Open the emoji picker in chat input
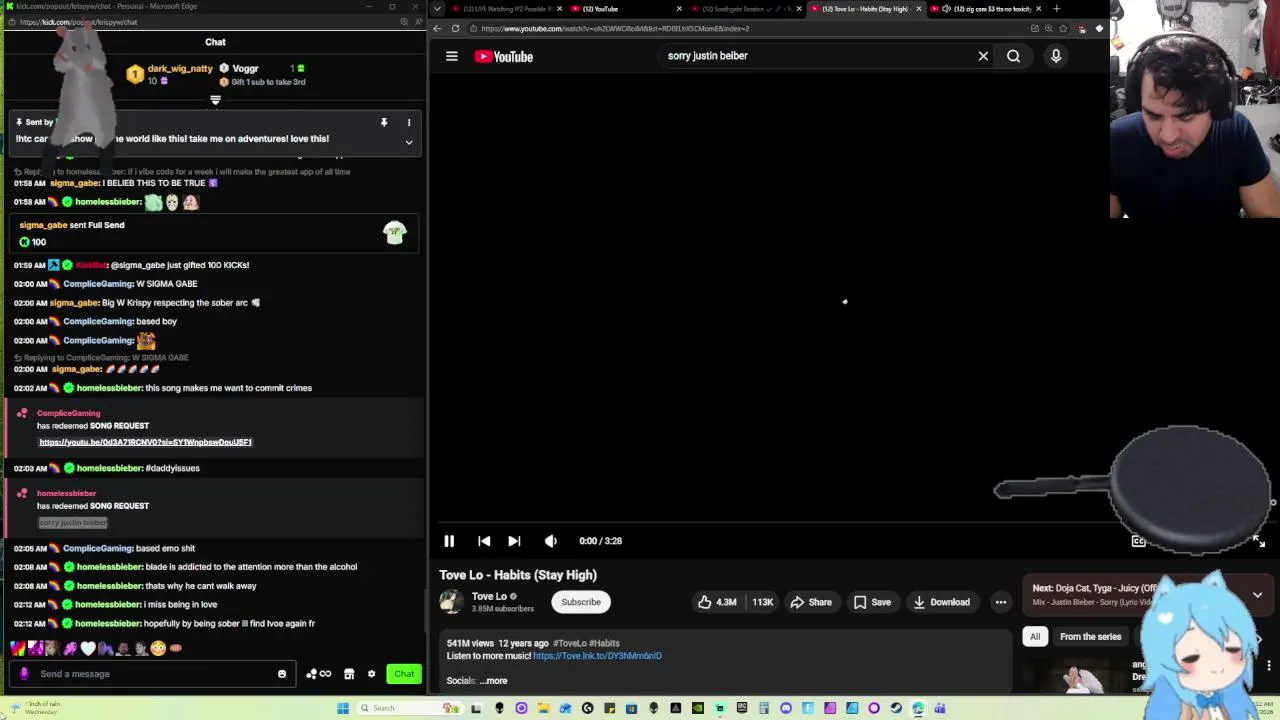This screenshot has width=1280, height=720. click(282, 674)
